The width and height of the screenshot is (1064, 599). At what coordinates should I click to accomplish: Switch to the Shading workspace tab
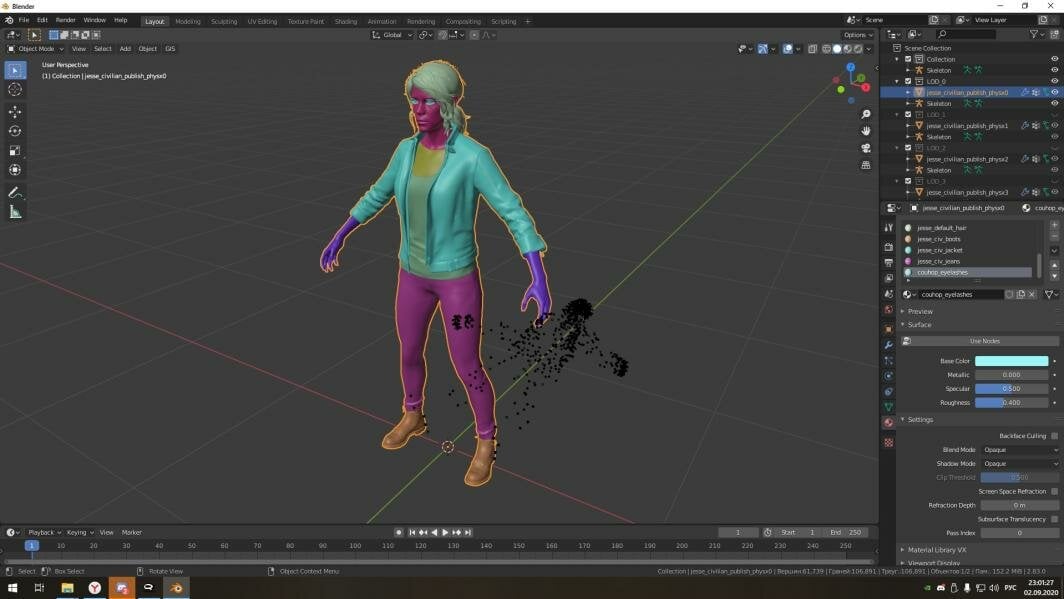point(345,21)
